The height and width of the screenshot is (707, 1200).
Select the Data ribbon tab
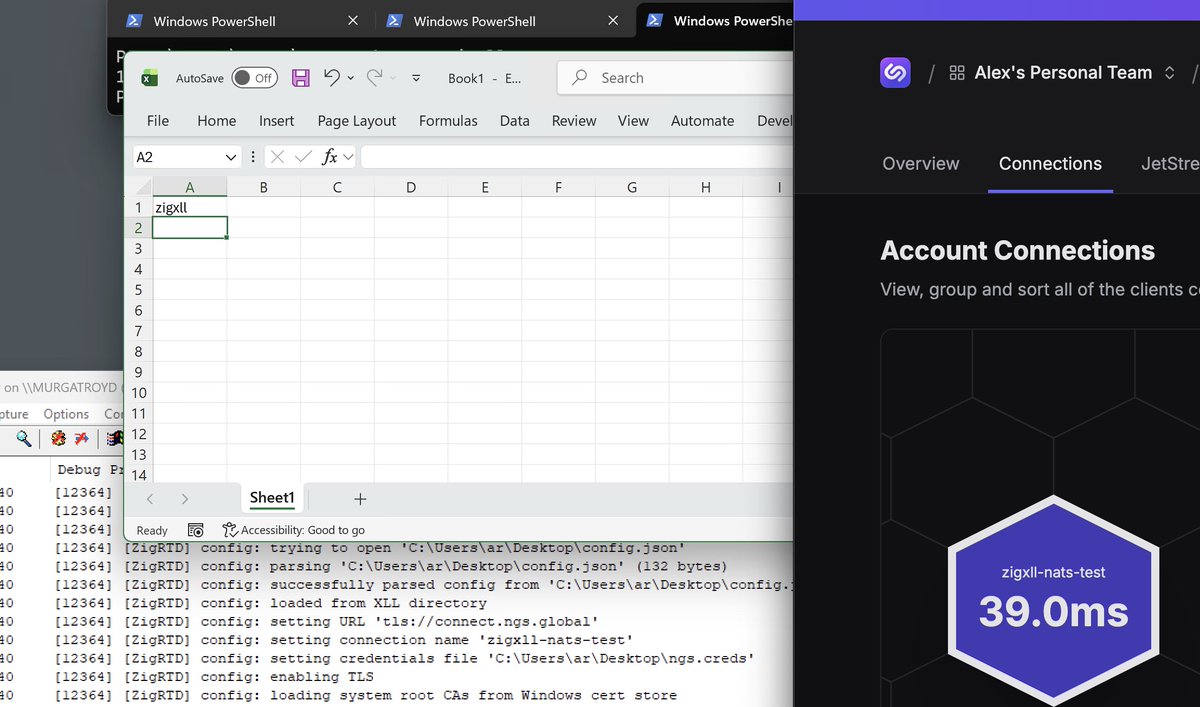click(515, 121)
